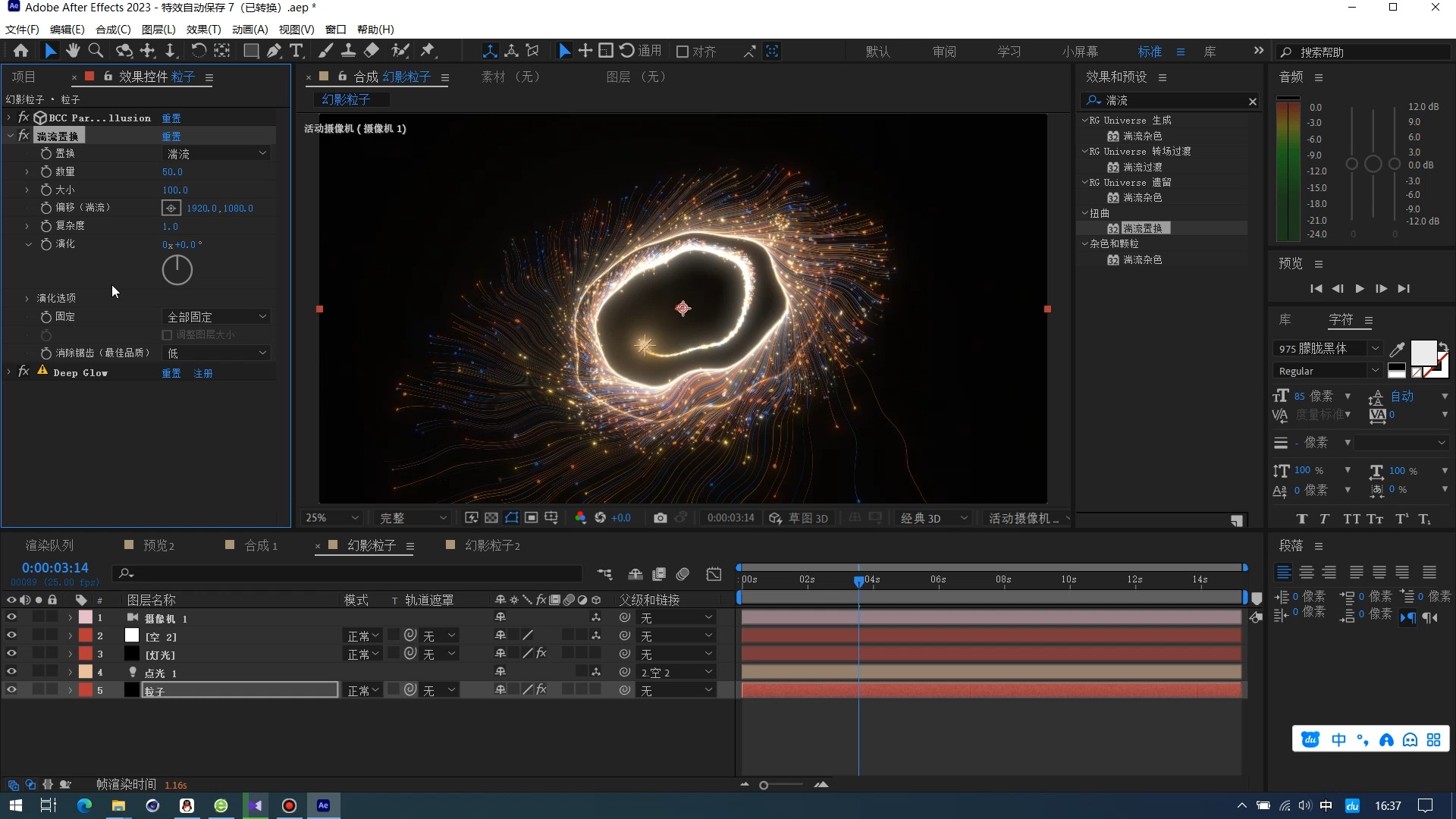Image resolution: width=1456 pixels, height=819 pixels.
Task: Select the Type text tool
Action: click(x=297, y=51)
